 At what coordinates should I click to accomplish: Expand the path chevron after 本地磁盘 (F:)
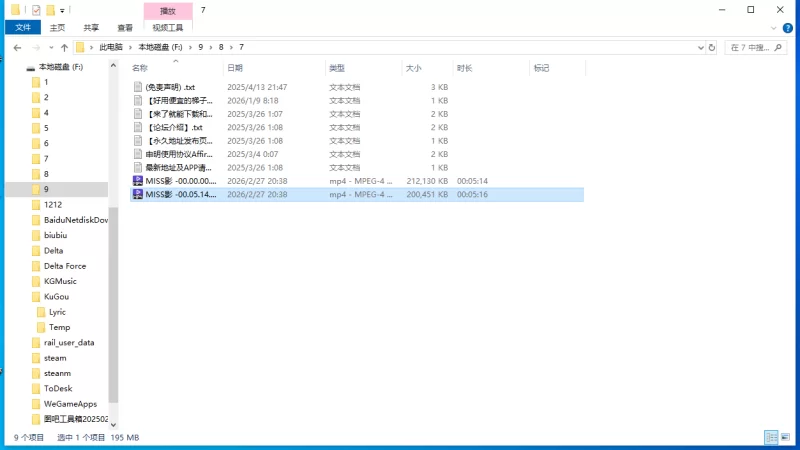pyautogui.click(x=190, y=47)
